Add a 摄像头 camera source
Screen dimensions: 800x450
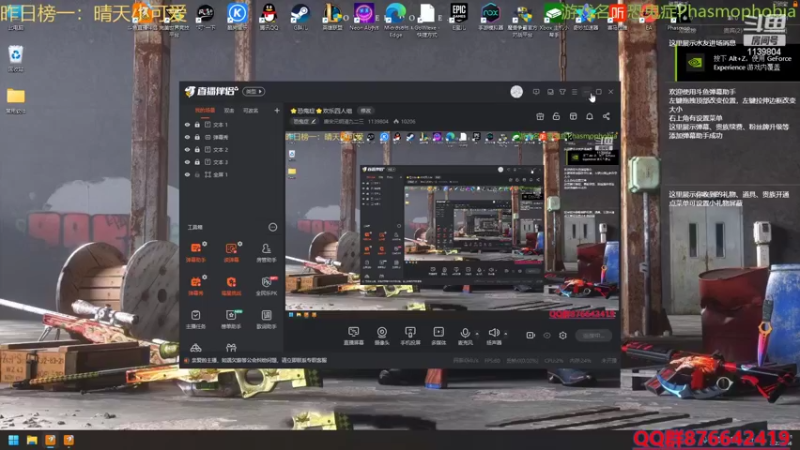point(382,336)
